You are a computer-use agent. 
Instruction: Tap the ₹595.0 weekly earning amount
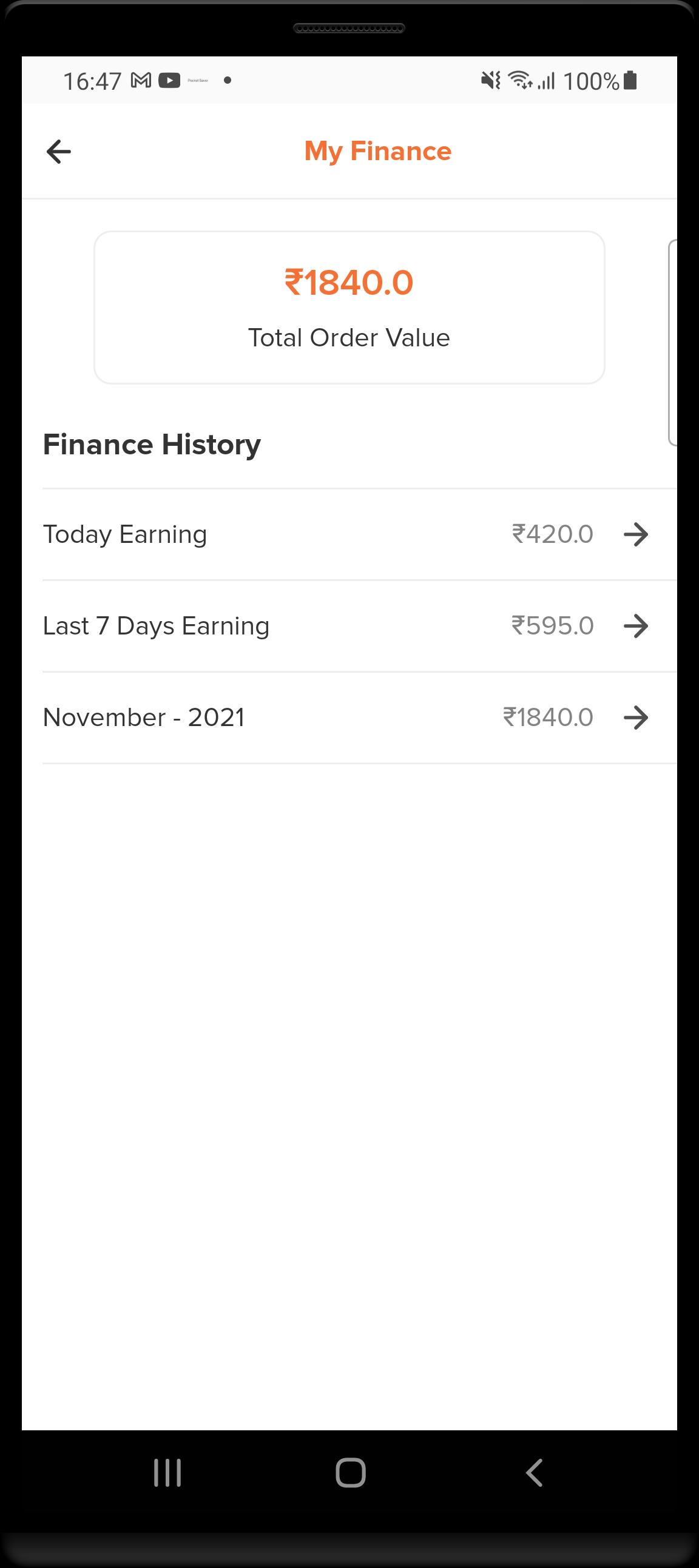tap(552, 626)
